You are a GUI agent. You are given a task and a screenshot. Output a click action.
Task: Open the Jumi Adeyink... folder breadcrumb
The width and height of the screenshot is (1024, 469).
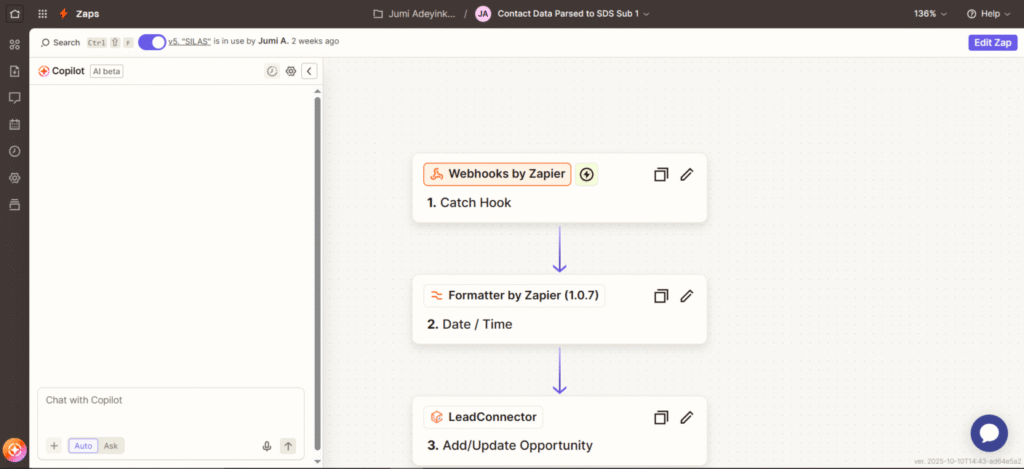pyautogui.click(x=414, y=14)
